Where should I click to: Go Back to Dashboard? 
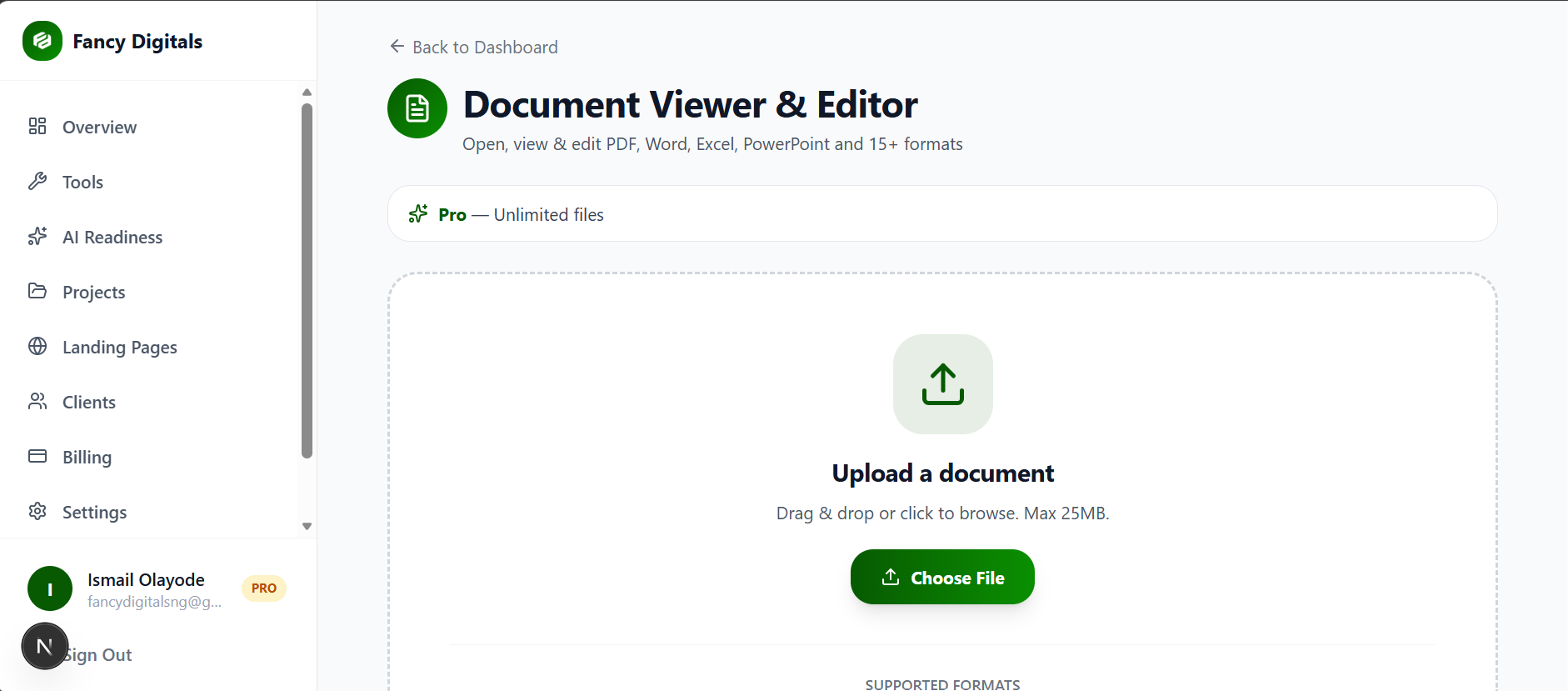[474, 48]
